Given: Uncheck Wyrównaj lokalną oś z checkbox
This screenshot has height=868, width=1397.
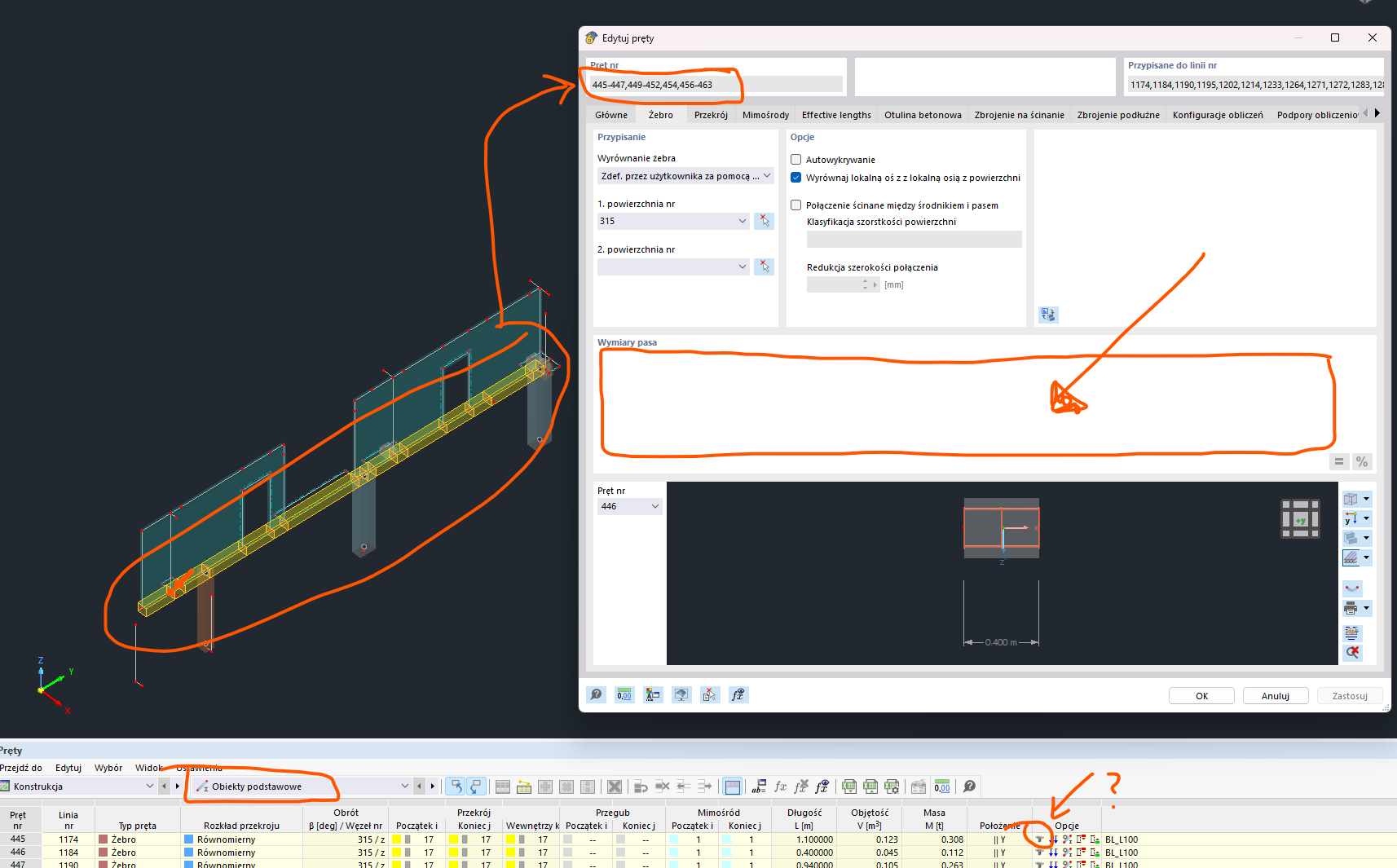Looking at the screenshot, I should point(796,178).
